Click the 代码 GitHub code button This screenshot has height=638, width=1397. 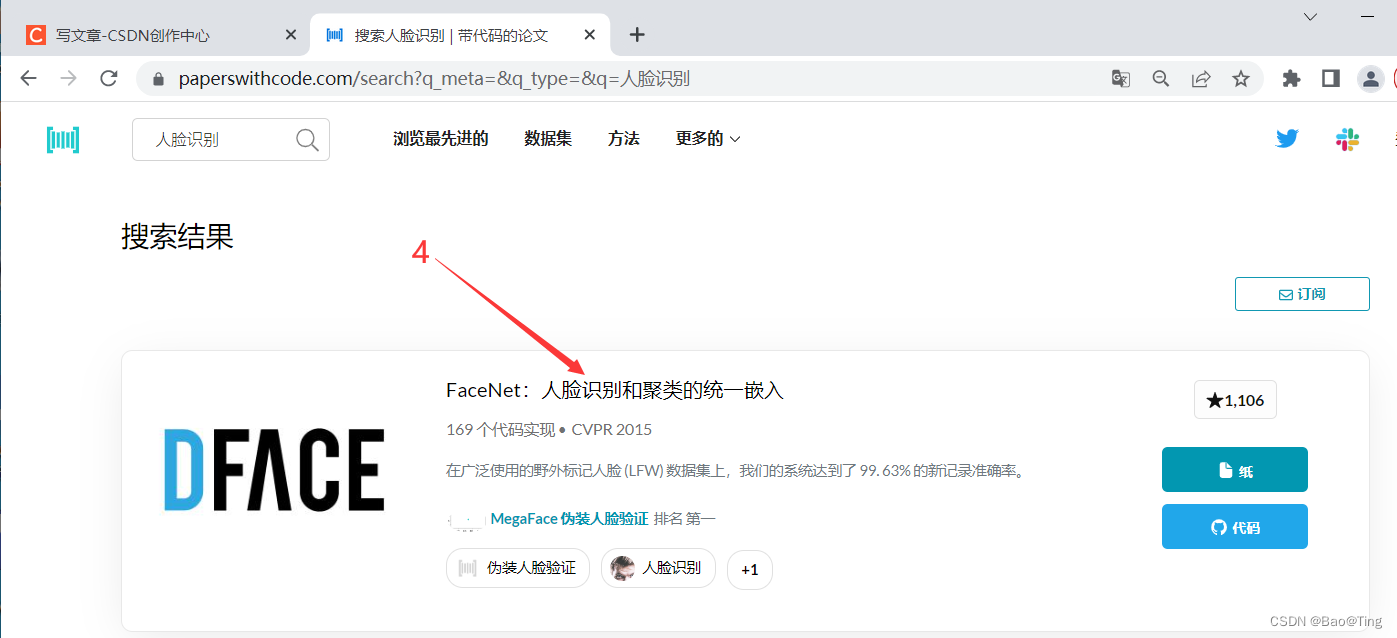(1235, 527)
